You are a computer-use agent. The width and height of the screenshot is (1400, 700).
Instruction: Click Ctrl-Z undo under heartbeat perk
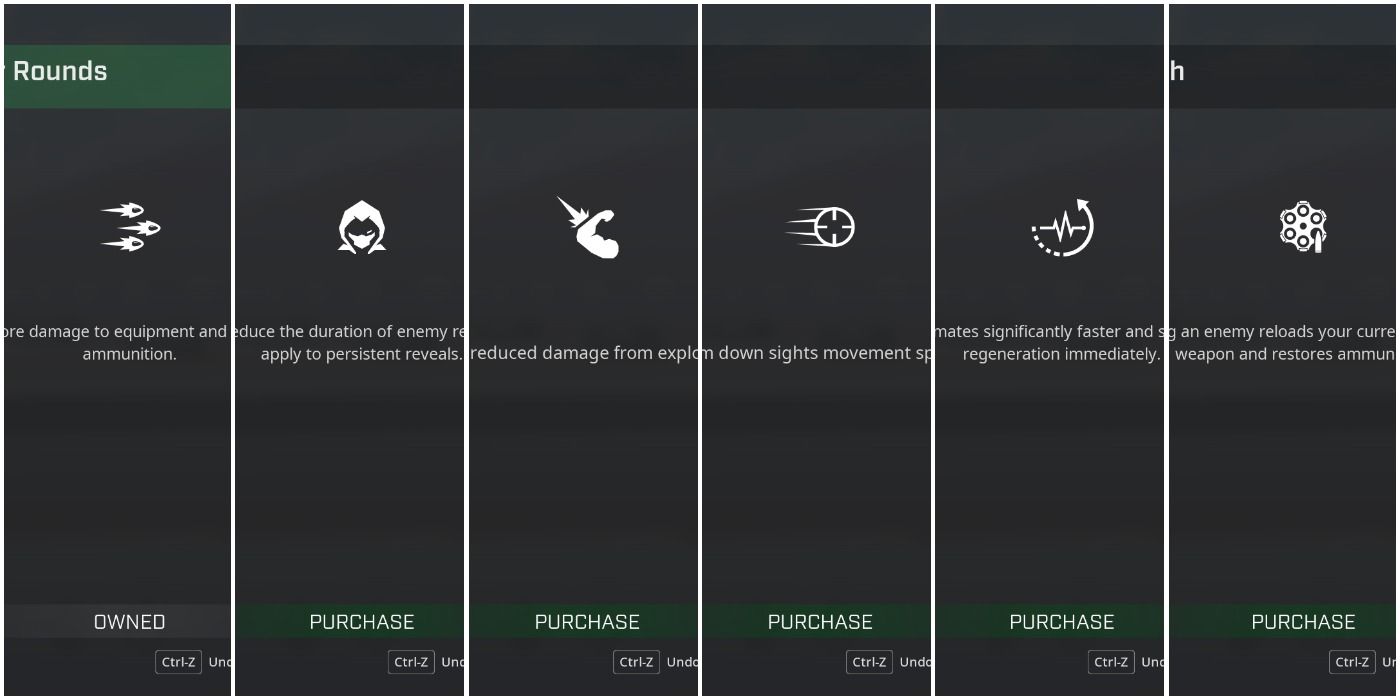coord(1111,662)
